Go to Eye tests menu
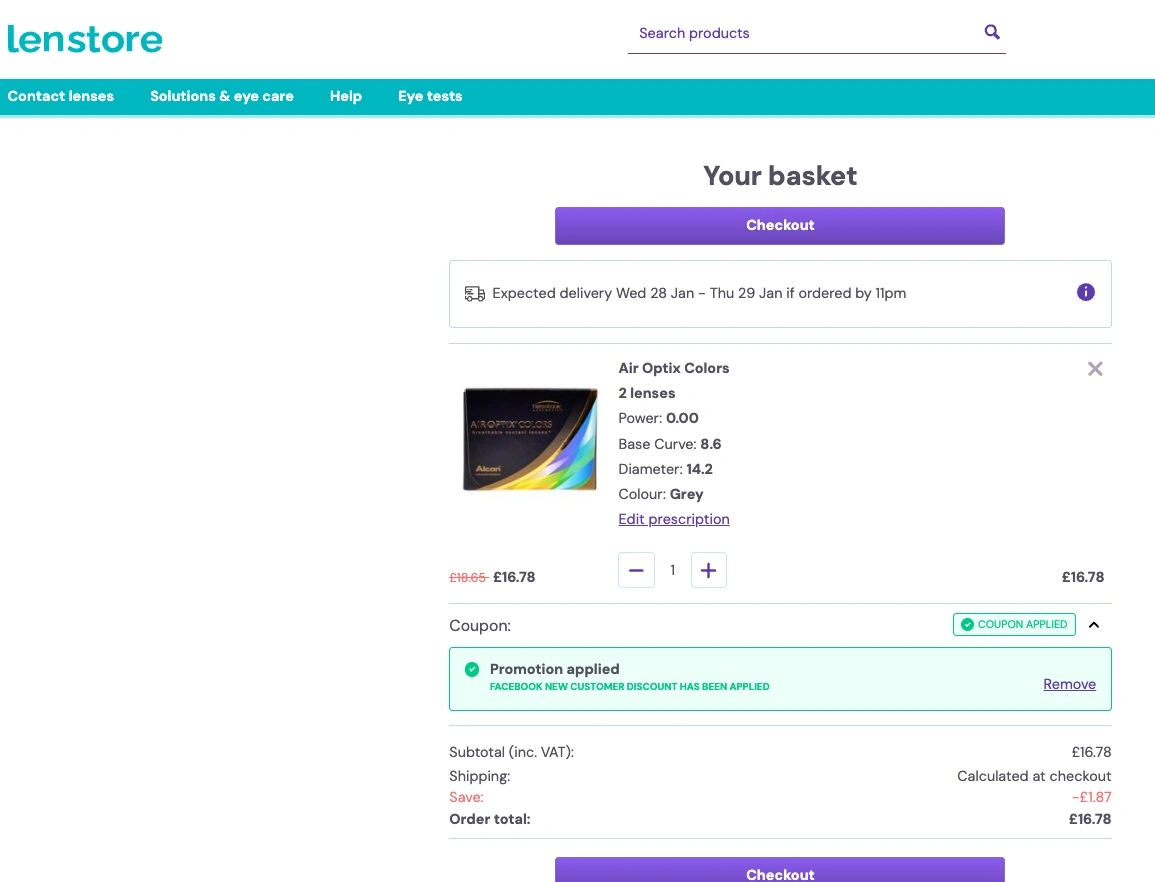The height and width of the screenshot is (882, 1155). 430,96
